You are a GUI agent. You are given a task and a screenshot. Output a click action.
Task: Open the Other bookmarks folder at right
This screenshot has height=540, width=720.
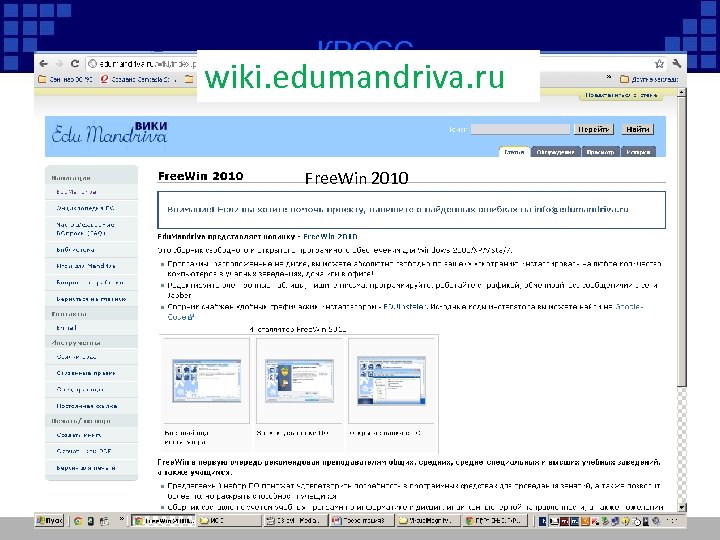649,79
